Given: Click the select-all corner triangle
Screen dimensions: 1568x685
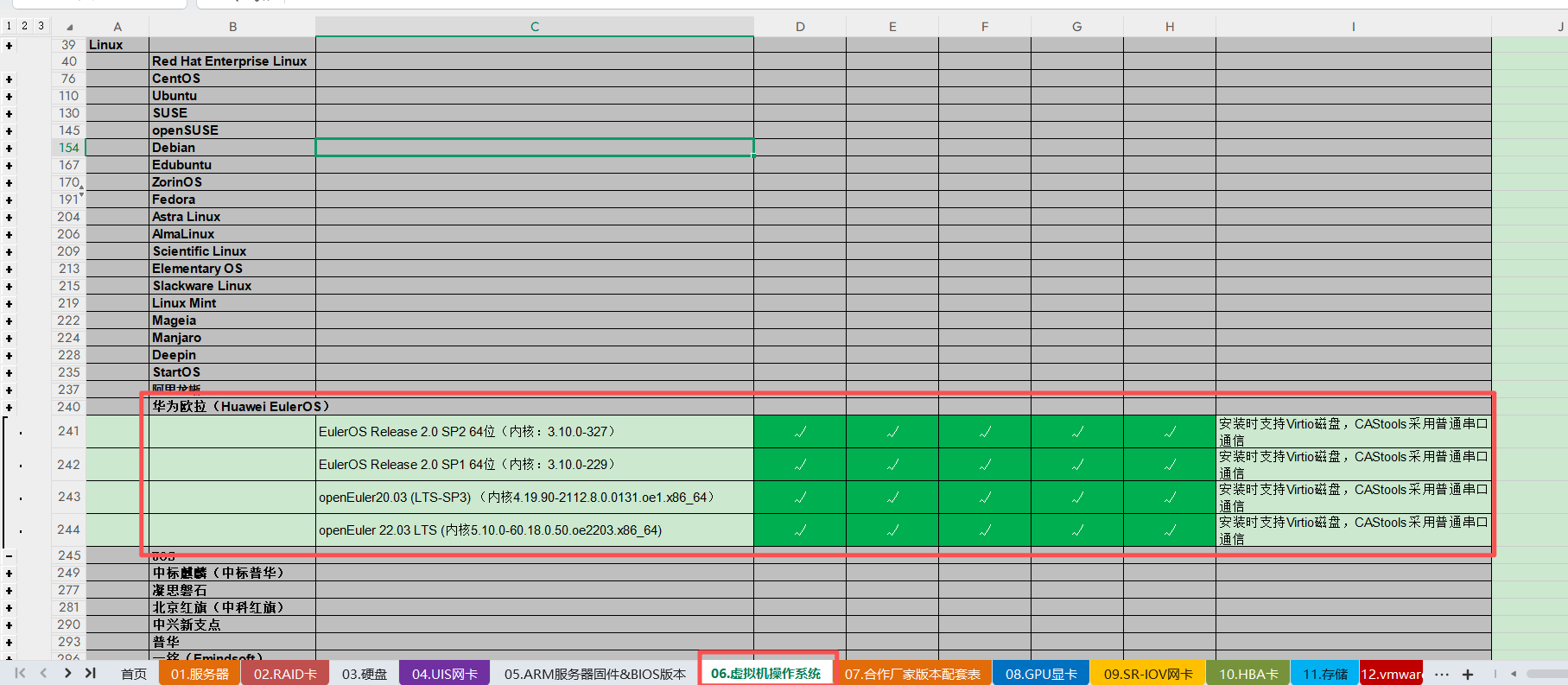Looking at the screenshot, I should point(69,27).
